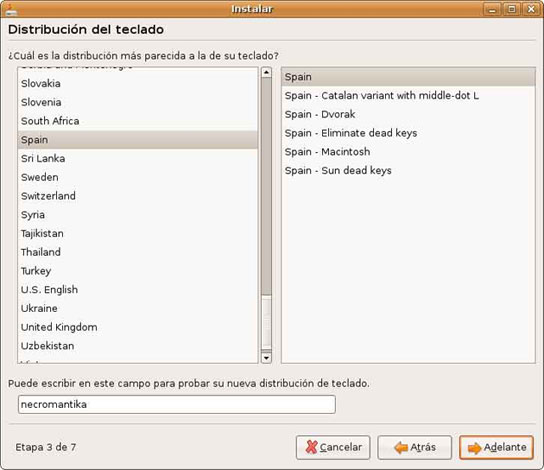The height and width of the screenshot is (470, 544).
Task: Click the installer icon in title bar
Action: click(x=10, y=9)
